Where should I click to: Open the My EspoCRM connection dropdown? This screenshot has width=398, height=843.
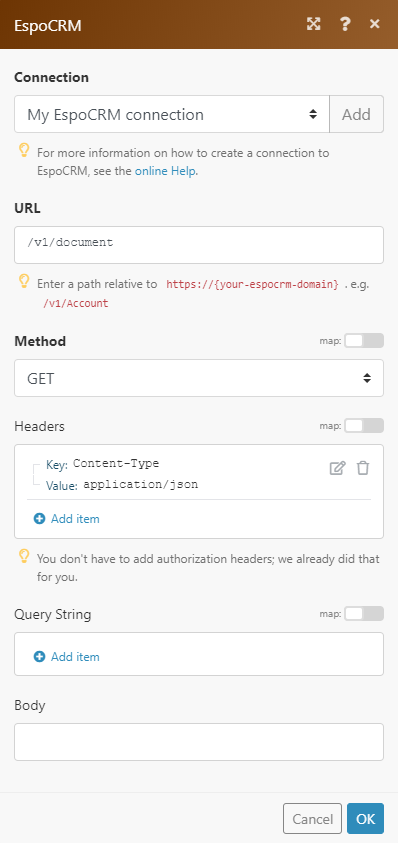(172, 114)
